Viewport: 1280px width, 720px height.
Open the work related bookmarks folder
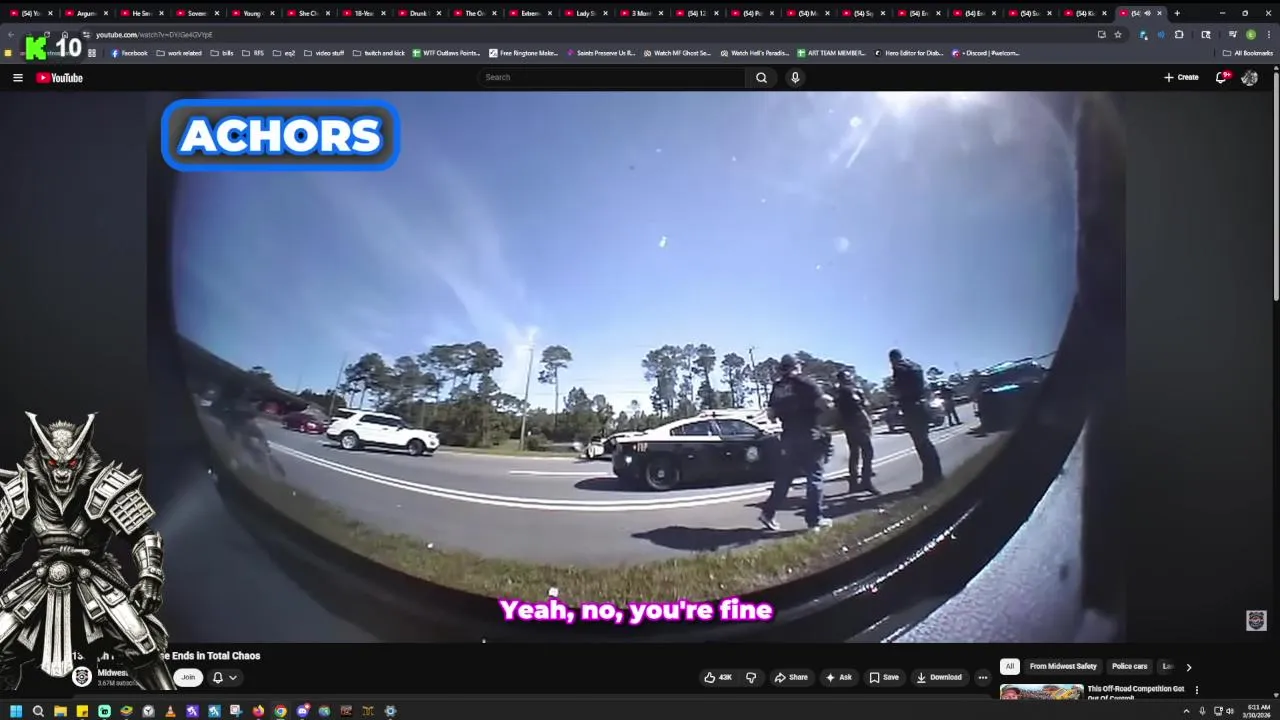(x=179, y=53)
